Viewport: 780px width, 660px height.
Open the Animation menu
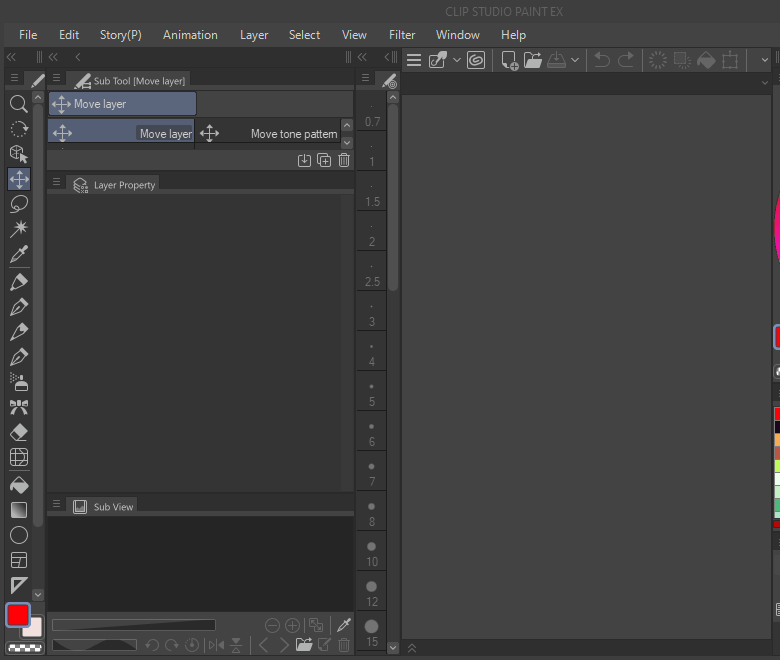tap(190, 35)
